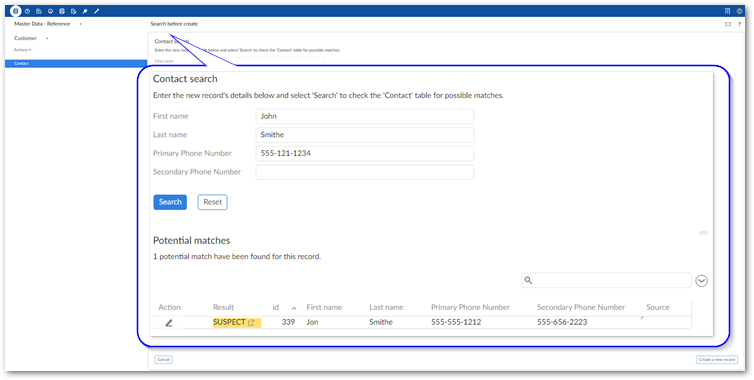Select the Contact table in sidebar

coord(76,63)
